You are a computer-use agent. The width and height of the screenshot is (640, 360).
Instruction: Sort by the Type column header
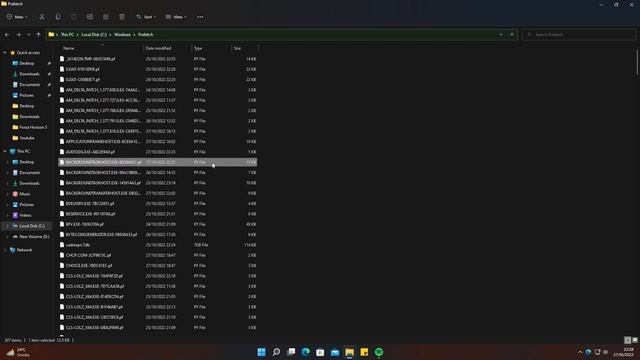tap(211, 48)
